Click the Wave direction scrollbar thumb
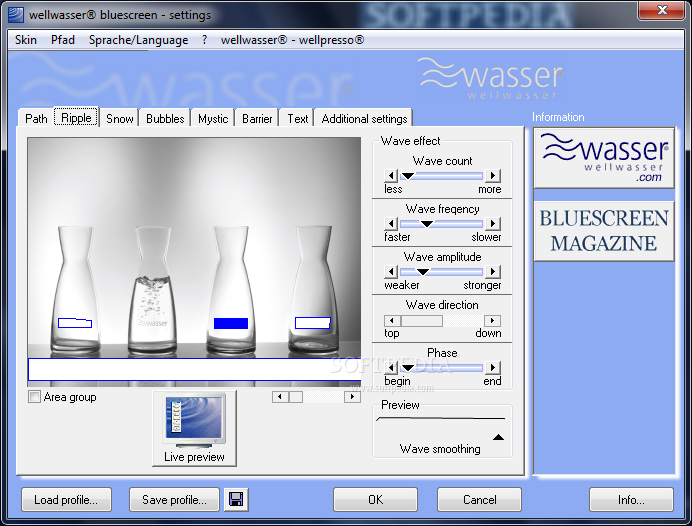692x526 pixels. pyautogui.click(x=421, y=321)
